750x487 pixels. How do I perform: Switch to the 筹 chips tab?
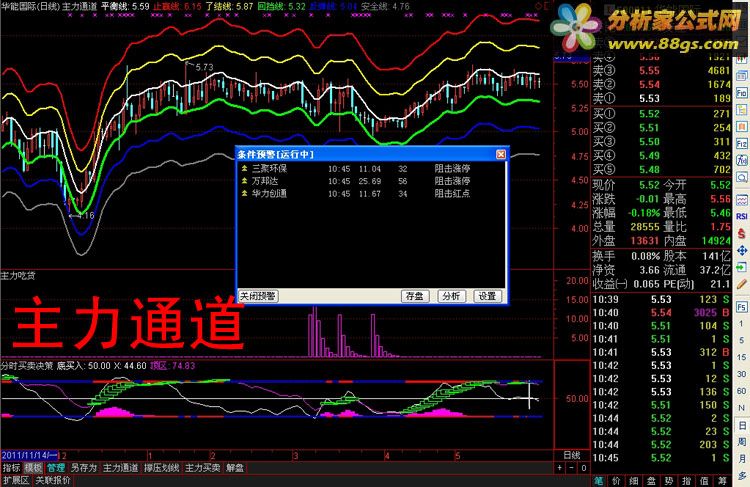tap(722, 480)
